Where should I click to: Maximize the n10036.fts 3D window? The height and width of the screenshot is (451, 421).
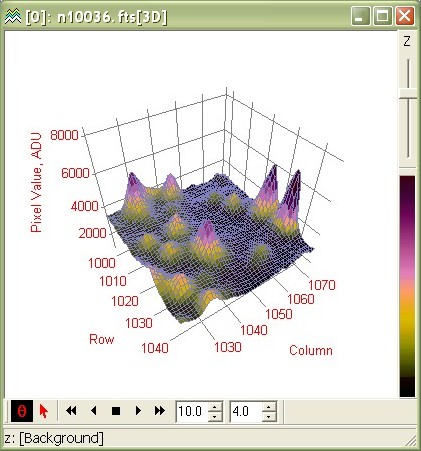point(382,16)
